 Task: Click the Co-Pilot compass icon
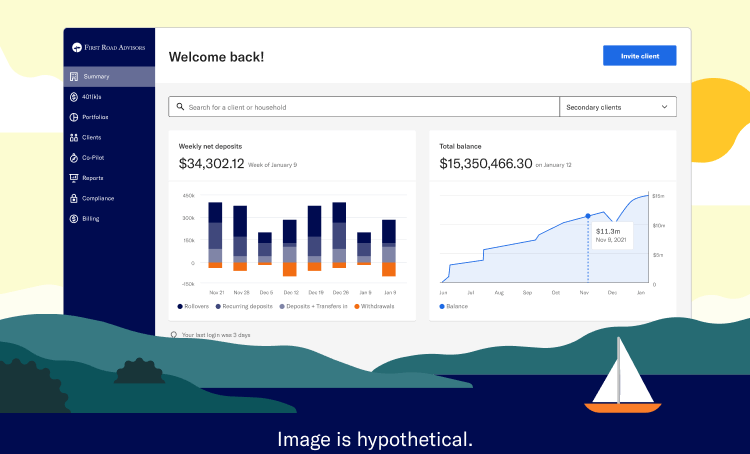pos(74,158)
